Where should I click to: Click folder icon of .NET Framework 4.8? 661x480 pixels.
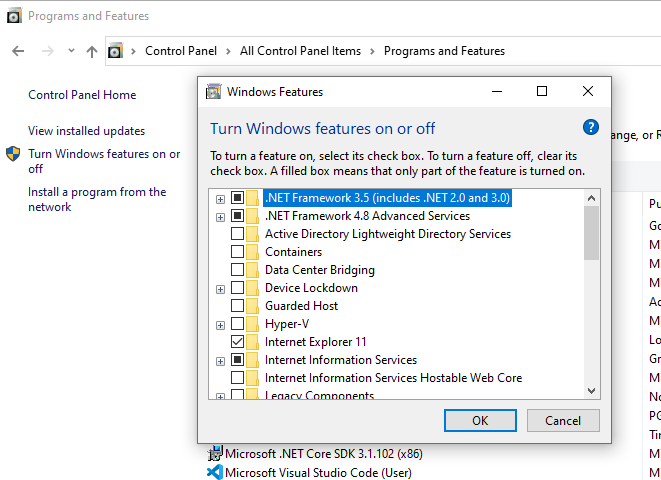click(253, 216)
